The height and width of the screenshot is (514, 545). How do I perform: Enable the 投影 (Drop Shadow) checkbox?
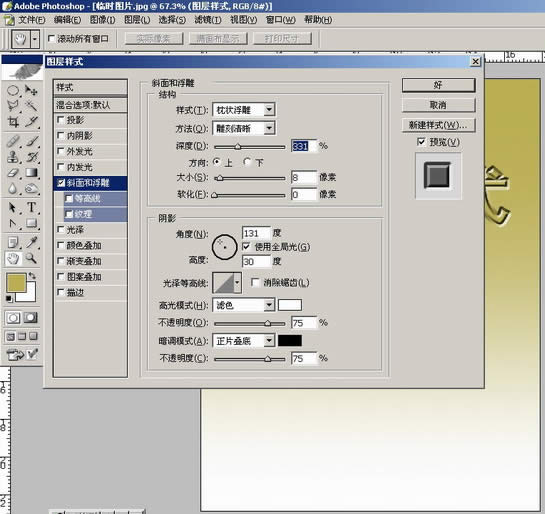[60, 120]
